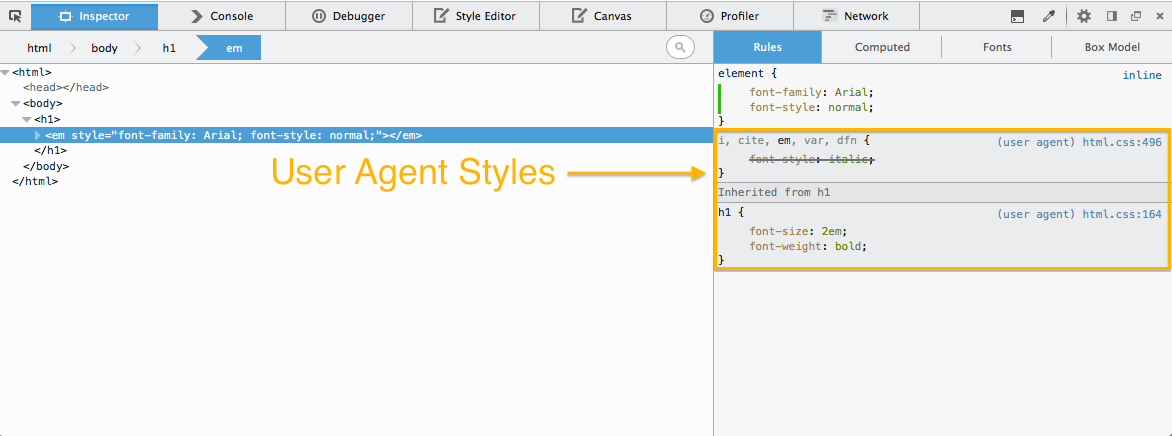Open the Box Model tab
The height and width of the screenshot is (436, 1172).
tap(1112, 47)
